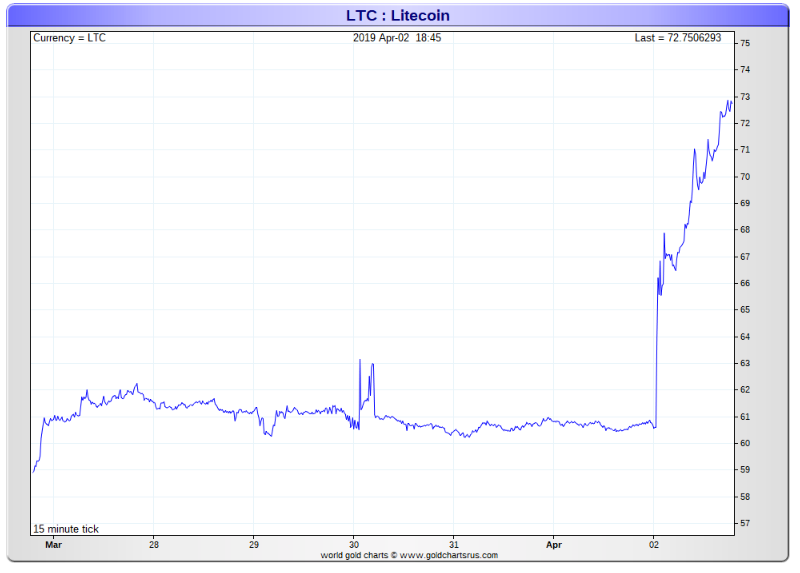Select the '28' date axis marker
This screenshot has height=573, width=800.
click(153, 546)
